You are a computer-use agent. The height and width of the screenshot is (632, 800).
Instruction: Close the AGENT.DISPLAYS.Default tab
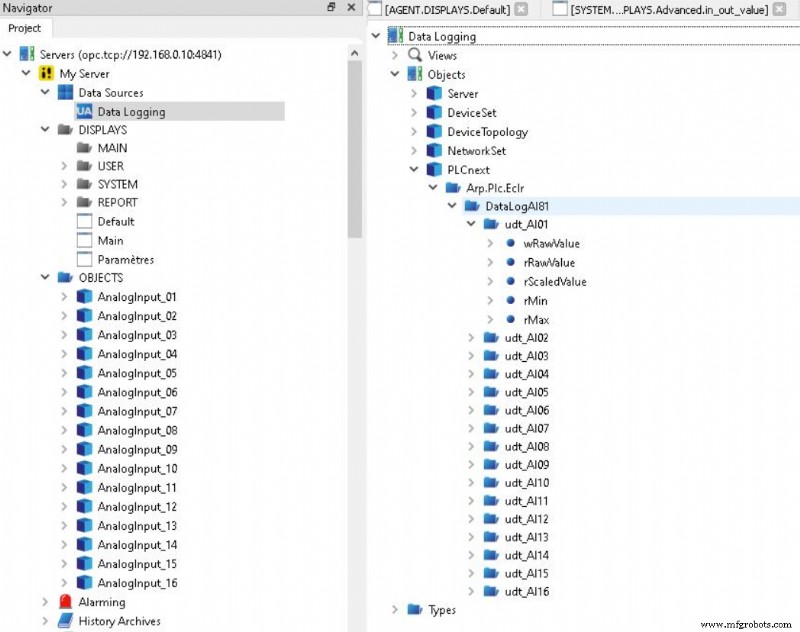click(523, 8)
